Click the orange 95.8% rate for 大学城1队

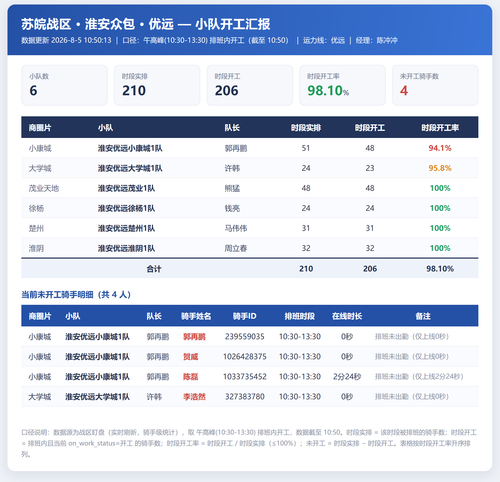(440, 168)
